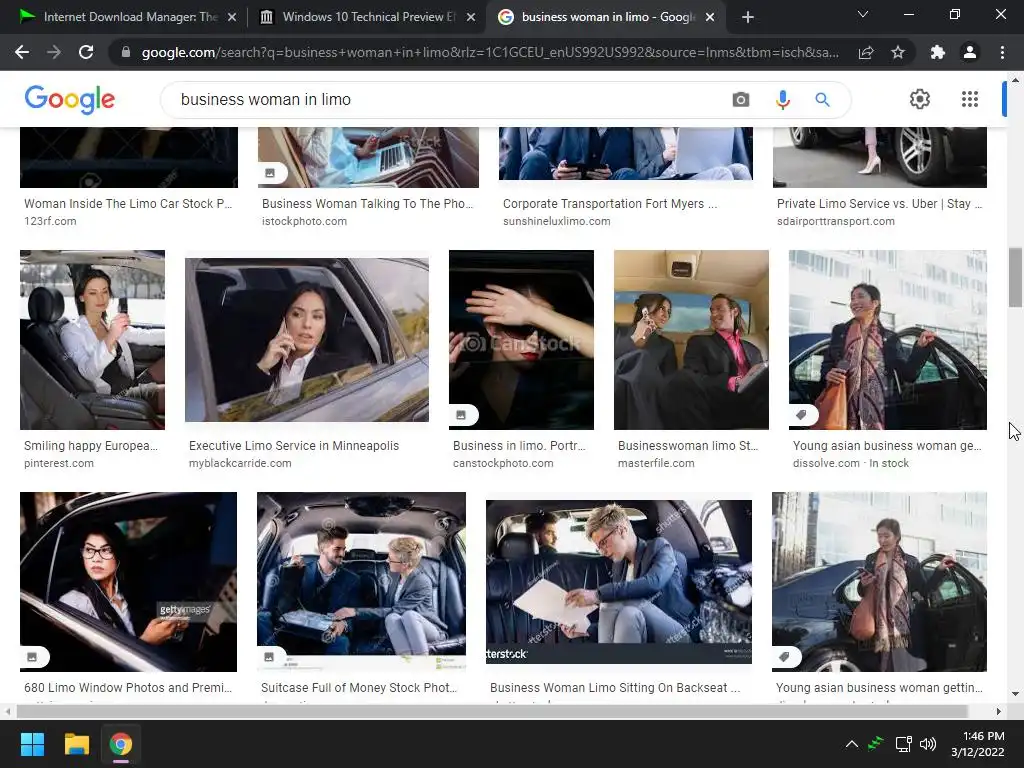This screenshot has width=1024, height=768.
Task: Open Young asian business woman dissolve image
Action: (888, 340)
